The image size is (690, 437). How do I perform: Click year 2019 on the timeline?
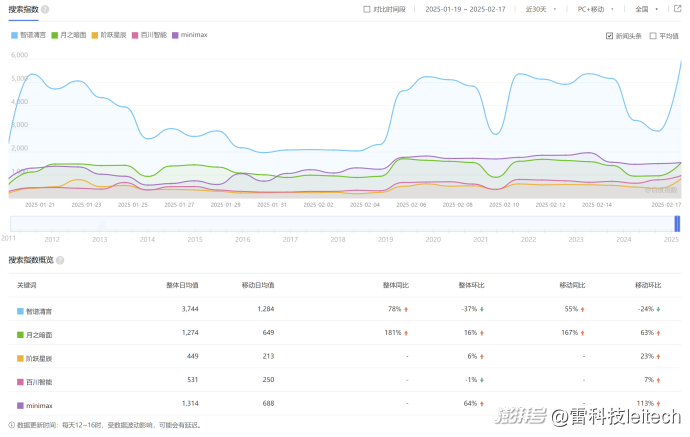(x=385, y=239)
